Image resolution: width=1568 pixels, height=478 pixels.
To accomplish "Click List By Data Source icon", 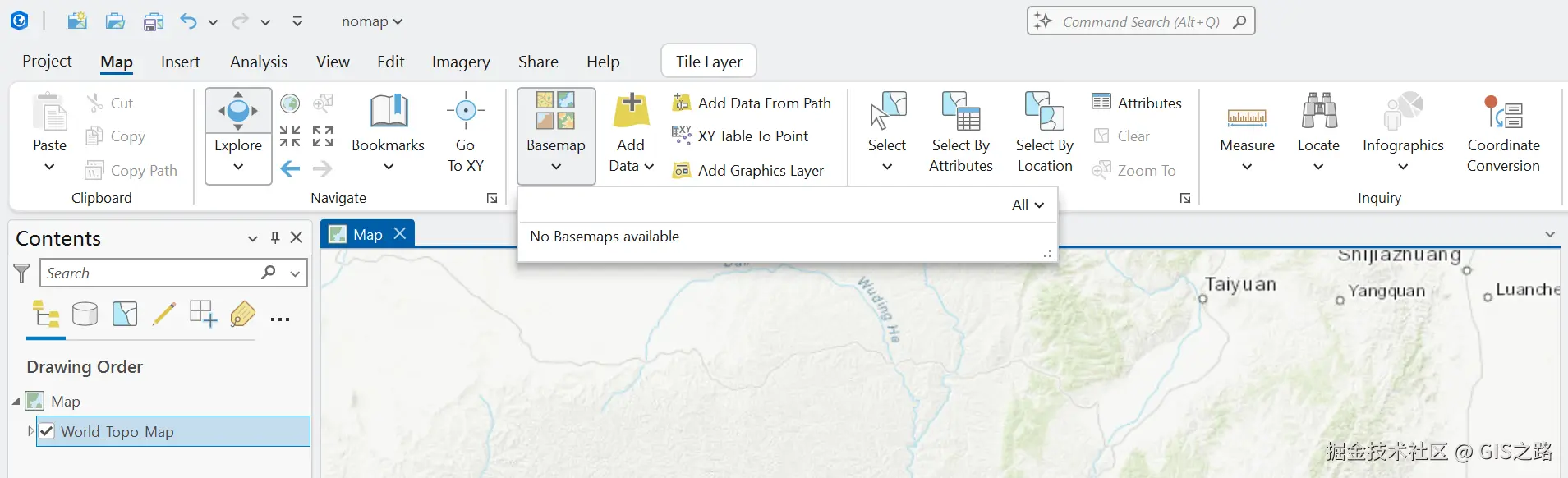I will (x=85, y=314).
